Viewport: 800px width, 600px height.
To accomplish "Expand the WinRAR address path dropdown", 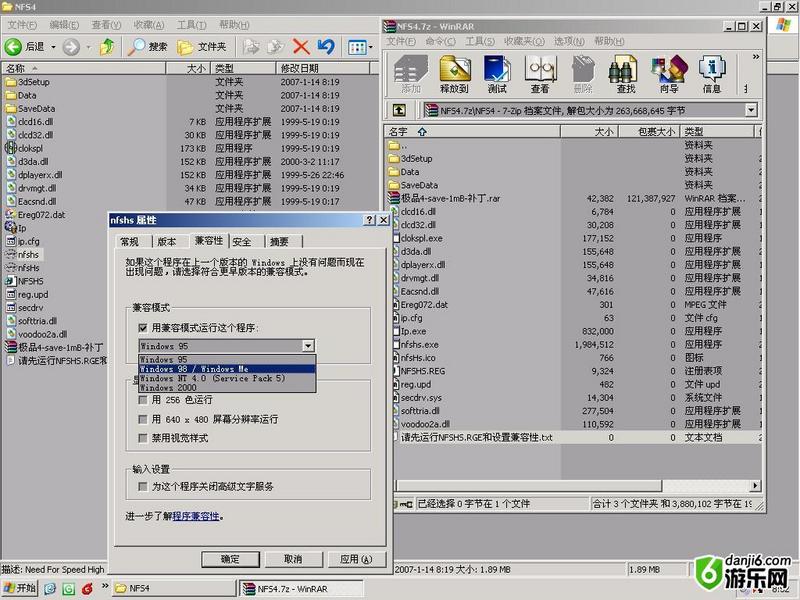I will [x=751, y=110].
